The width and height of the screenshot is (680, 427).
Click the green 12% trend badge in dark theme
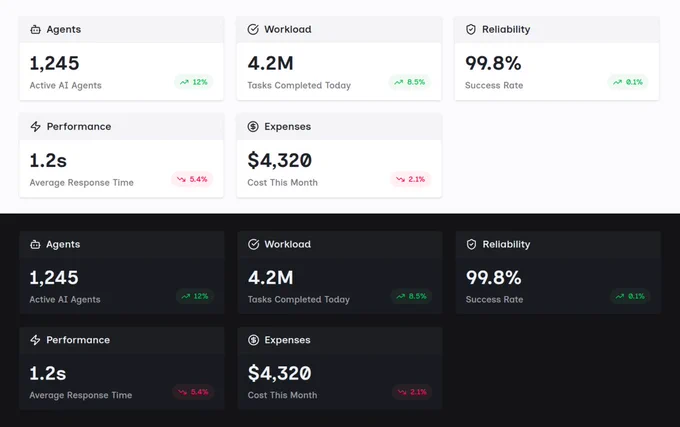(x=195, y=297)
